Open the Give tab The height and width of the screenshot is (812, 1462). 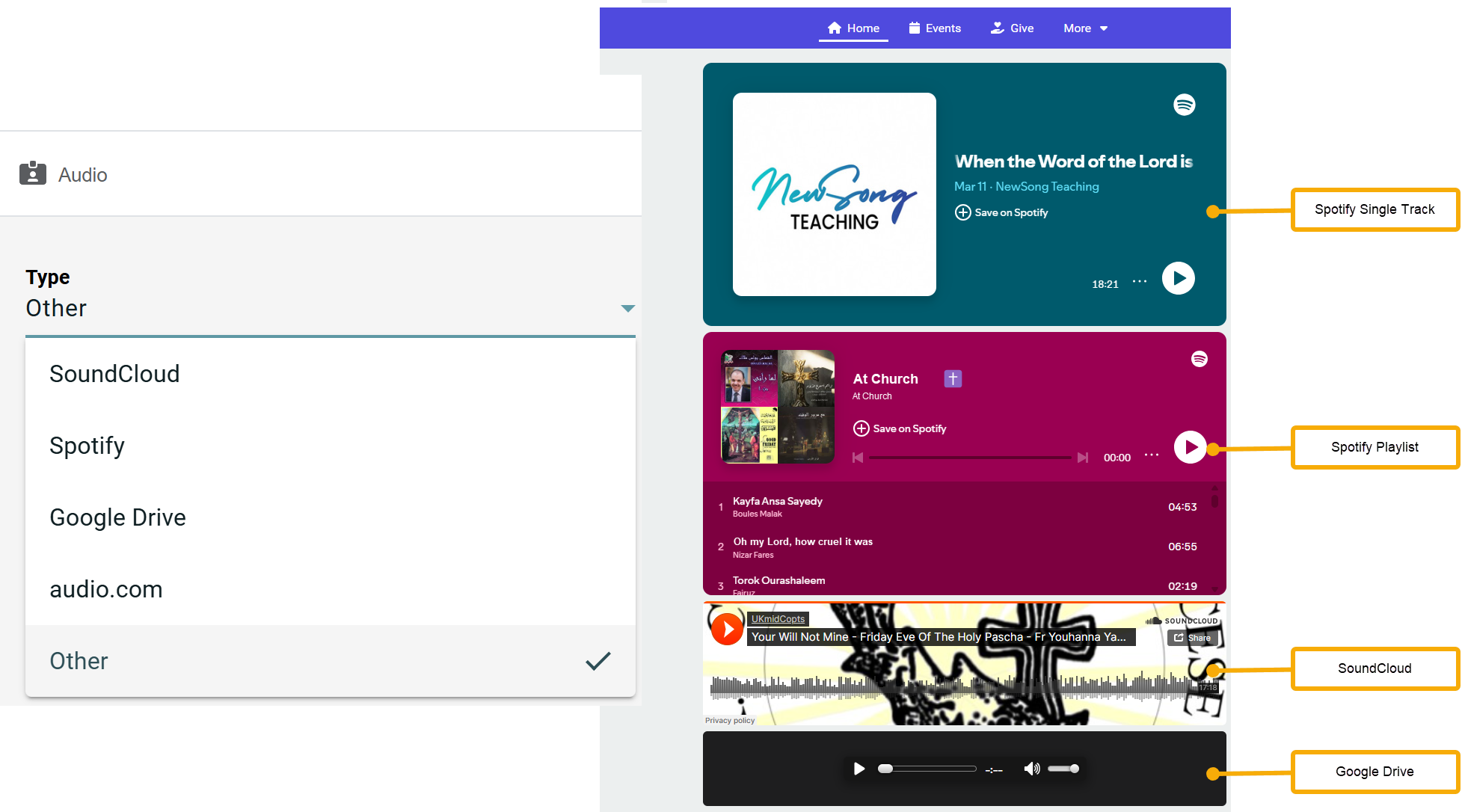click(1013, 28)
